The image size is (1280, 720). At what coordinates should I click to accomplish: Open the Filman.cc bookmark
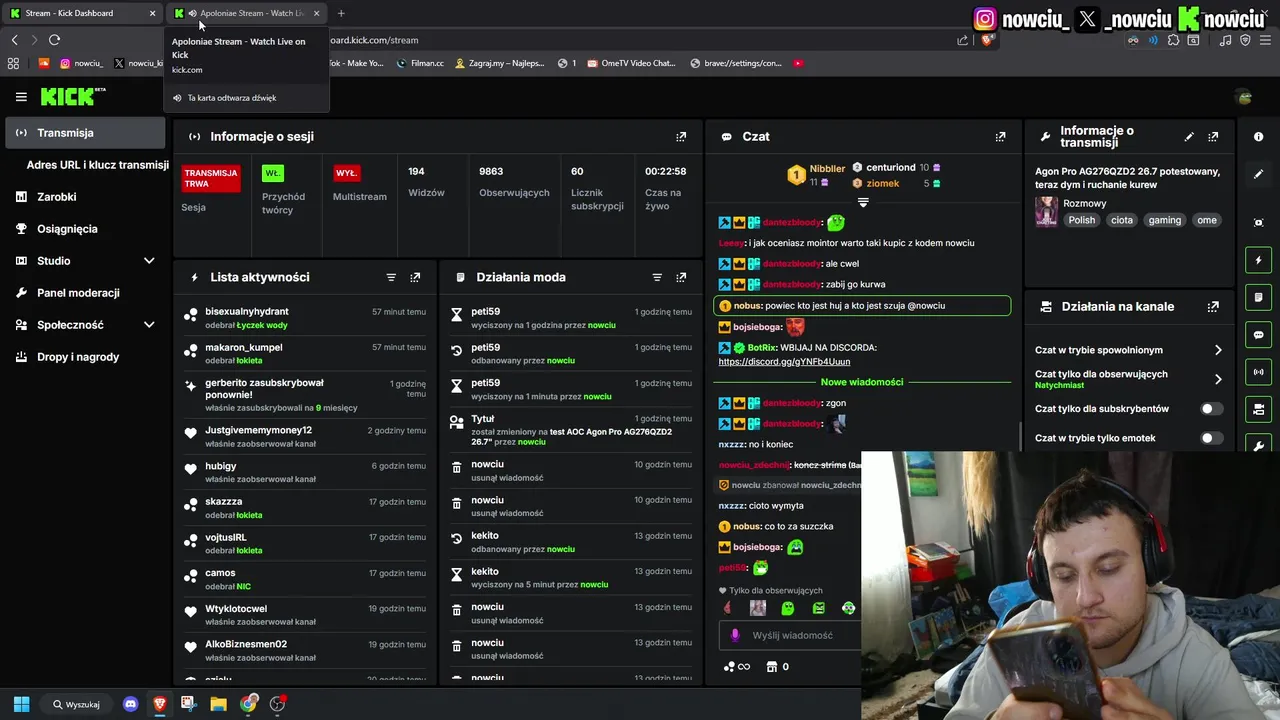tap(420, 63)
